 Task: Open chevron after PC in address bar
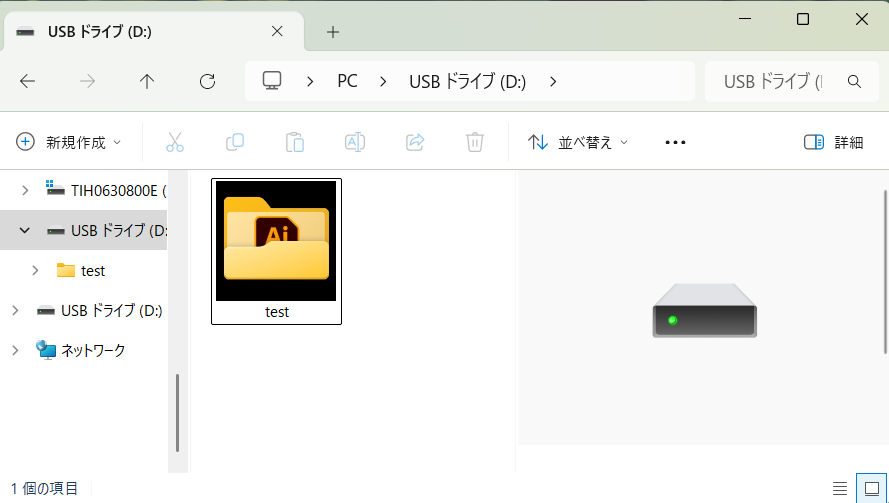(383, 82)
